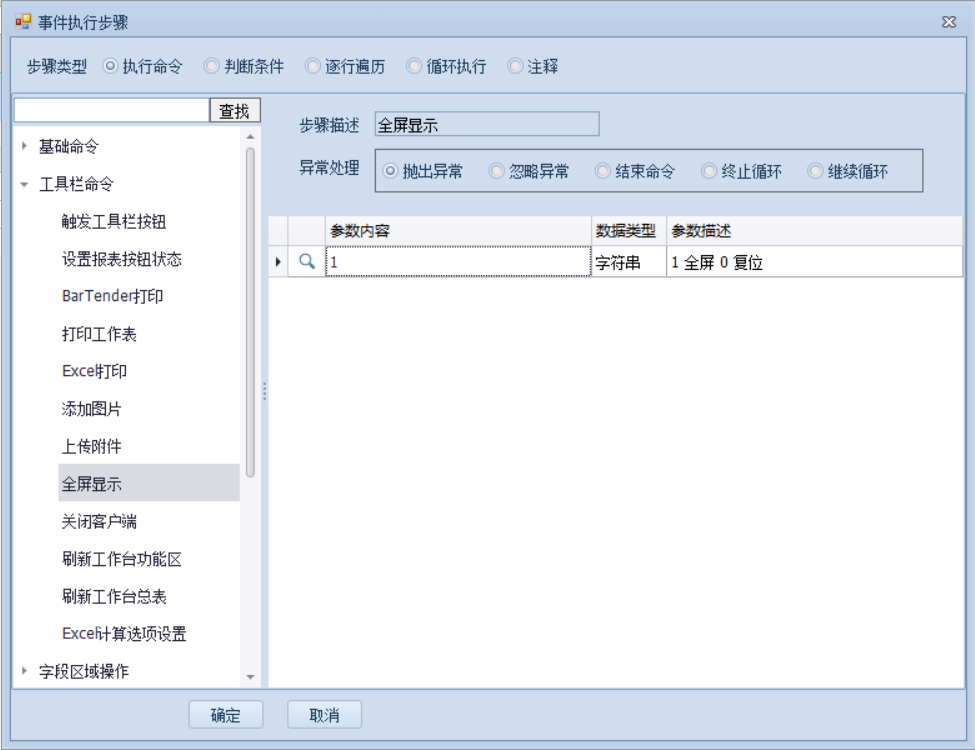This screenshot has width=975, height=750.
Task: Select BarTender打印 command in the list
Action: (x=112, y=297)
